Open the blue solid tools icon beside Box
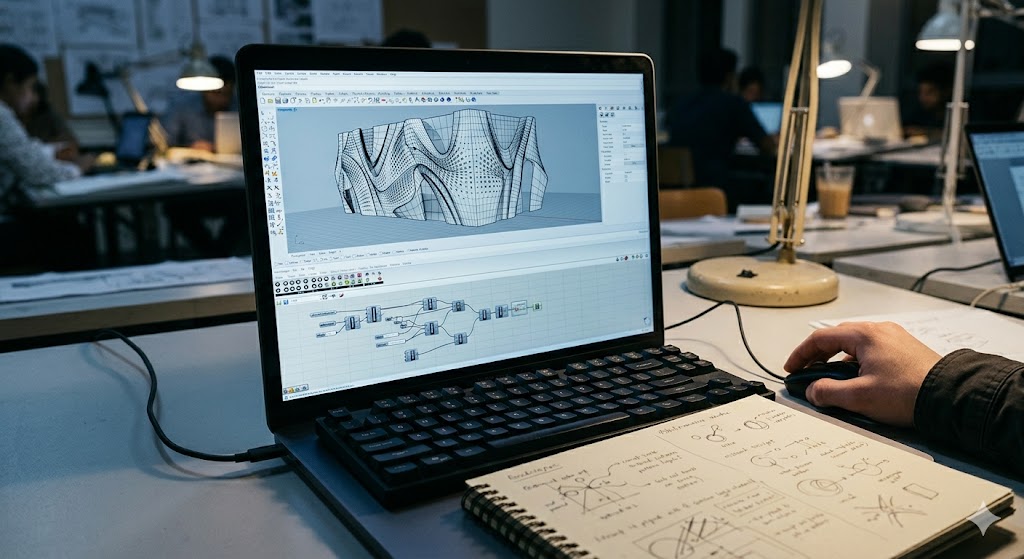 coord(274,158)
